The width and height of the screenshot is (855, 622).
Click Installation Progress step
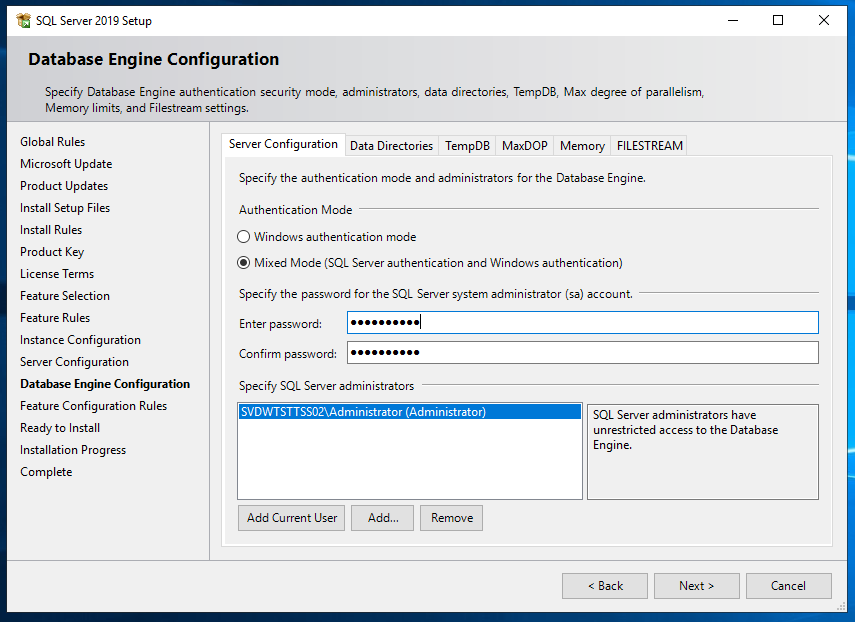tap(73, 450)
